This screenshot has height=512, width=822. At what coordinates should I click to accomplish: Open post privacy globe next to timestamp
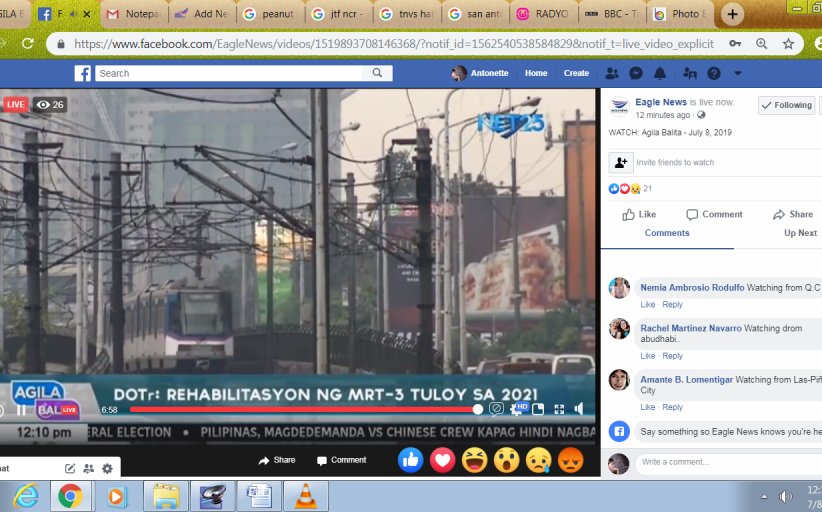pos(701,115)
